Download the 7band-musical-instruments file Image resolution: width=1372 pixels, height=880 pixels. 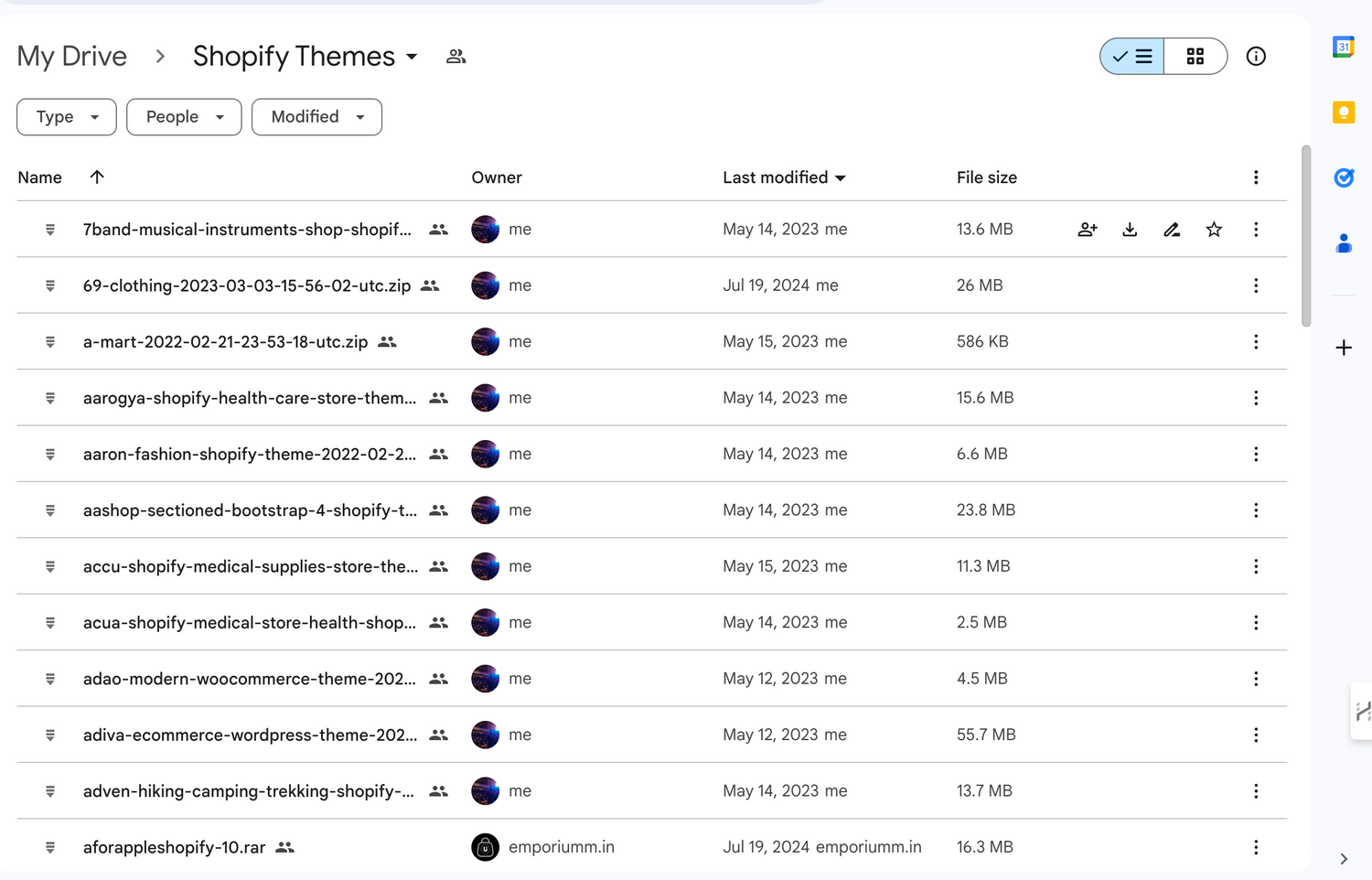[1130, 230]
